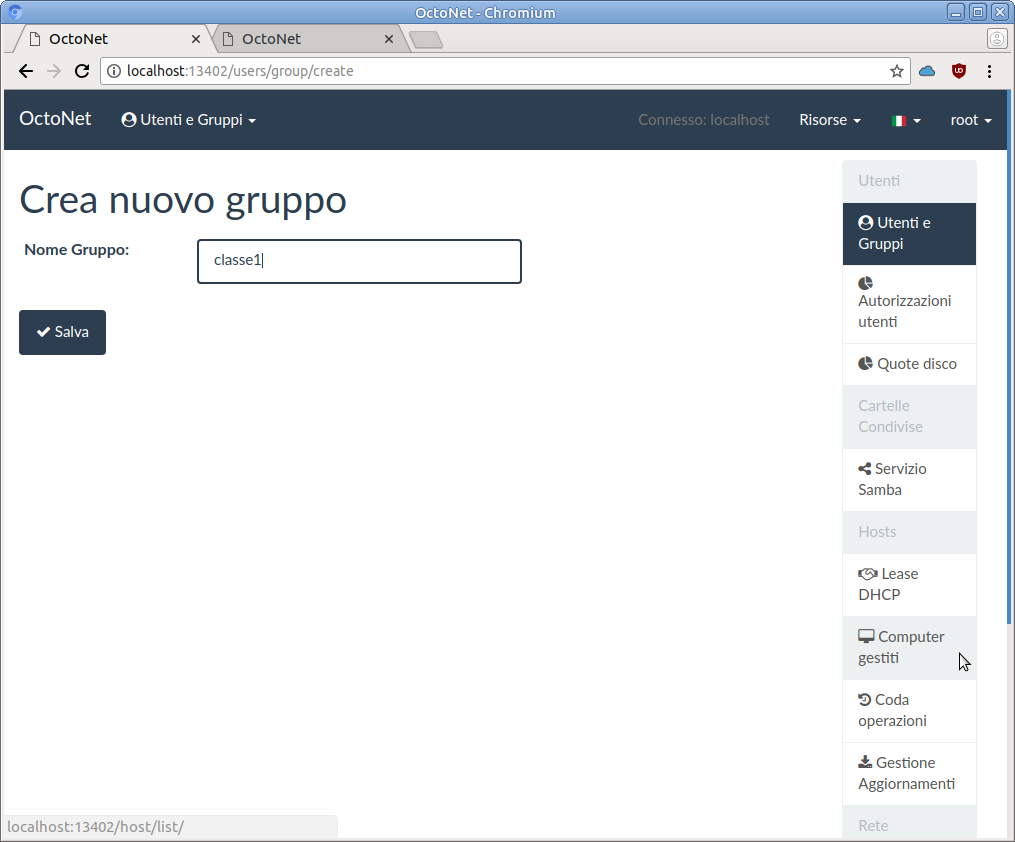The image size is (1015, 842).
Task: Click the user icon in navbar Utenti e Gruppi
Action: [x=129, y=120]
